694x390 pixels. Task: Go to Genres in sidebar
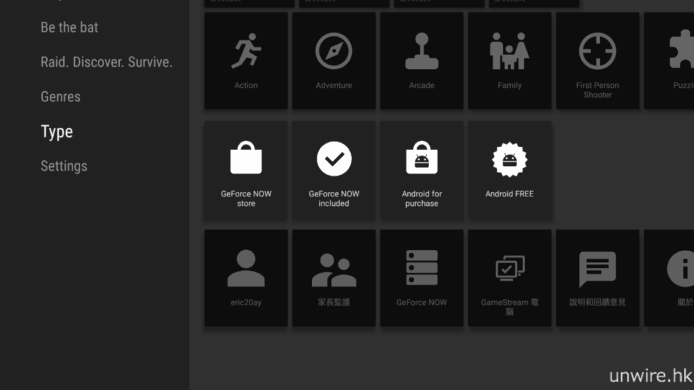tap(61, 97)
